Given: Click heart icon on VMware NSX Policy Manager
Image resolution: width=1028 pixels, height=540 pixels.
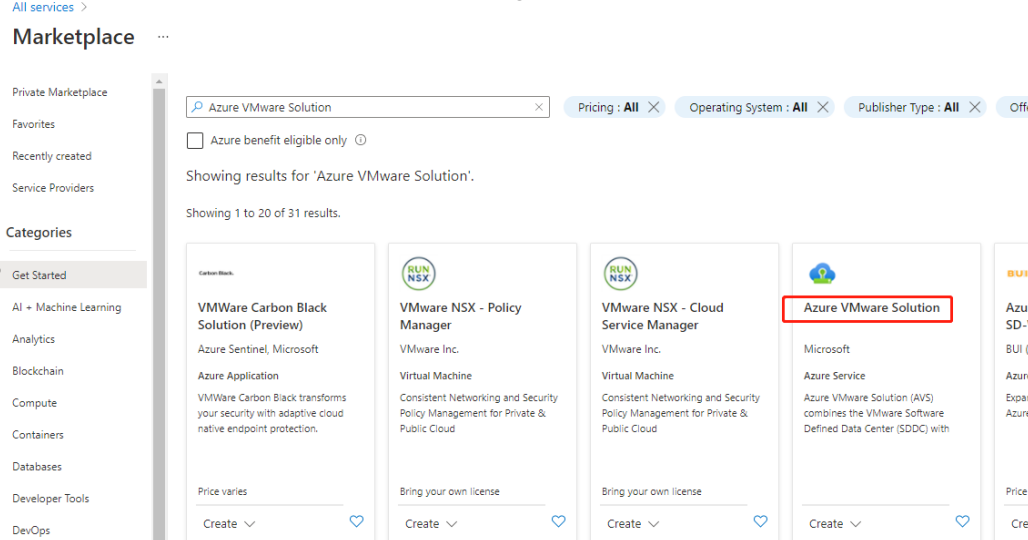Looking at the screenshot, I should pyautogui.click(x=559, y=522).
